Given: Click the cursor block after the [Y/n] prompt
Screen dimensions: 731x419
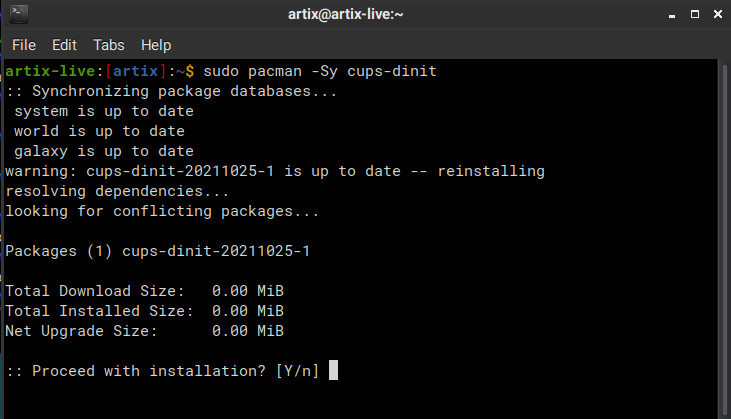Looking at the screenshot, I should tap(334, 370).
